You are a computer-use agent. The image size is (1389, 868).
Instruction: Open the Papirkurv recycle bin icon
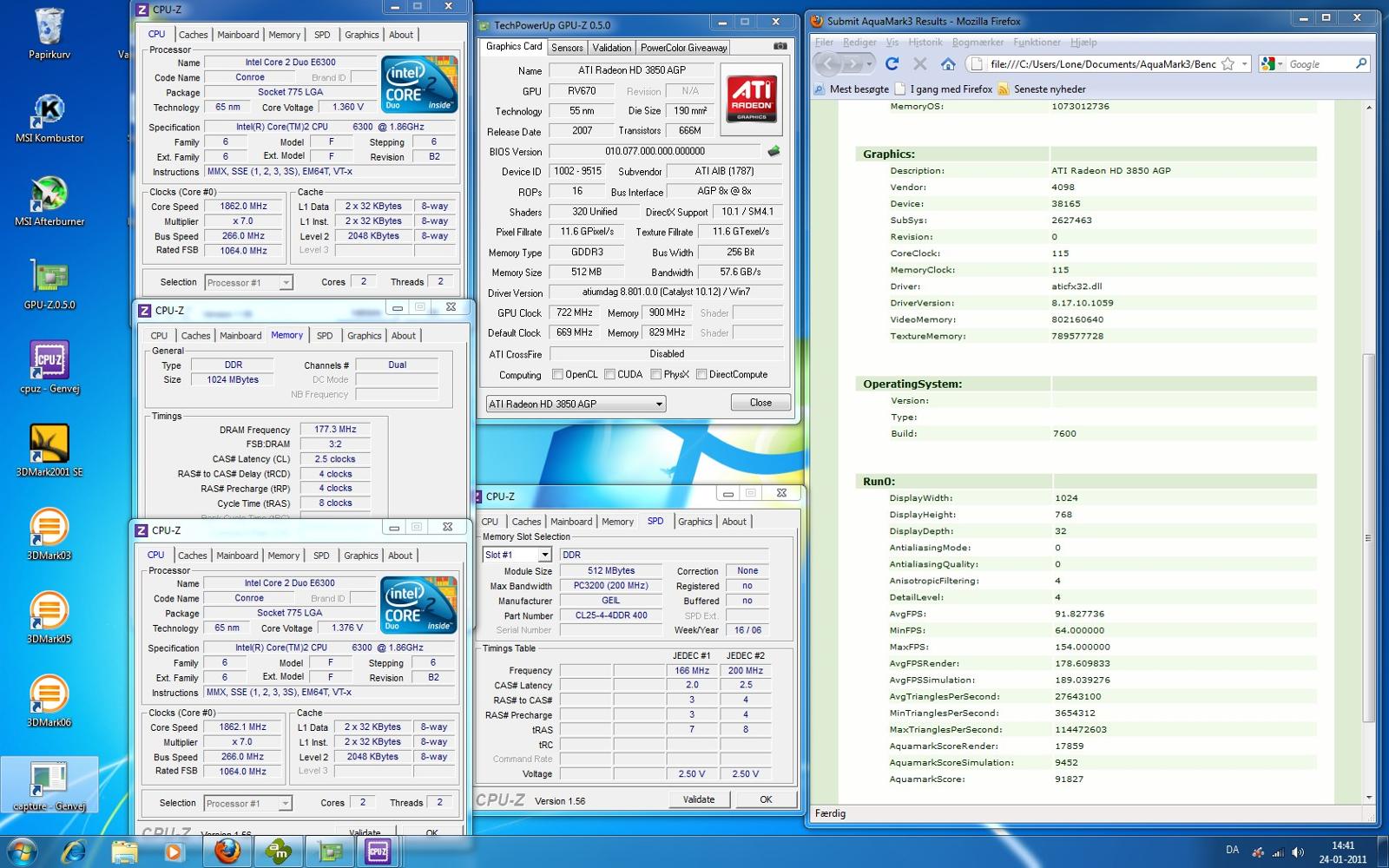pyautogui.click(x=49, y=33)
